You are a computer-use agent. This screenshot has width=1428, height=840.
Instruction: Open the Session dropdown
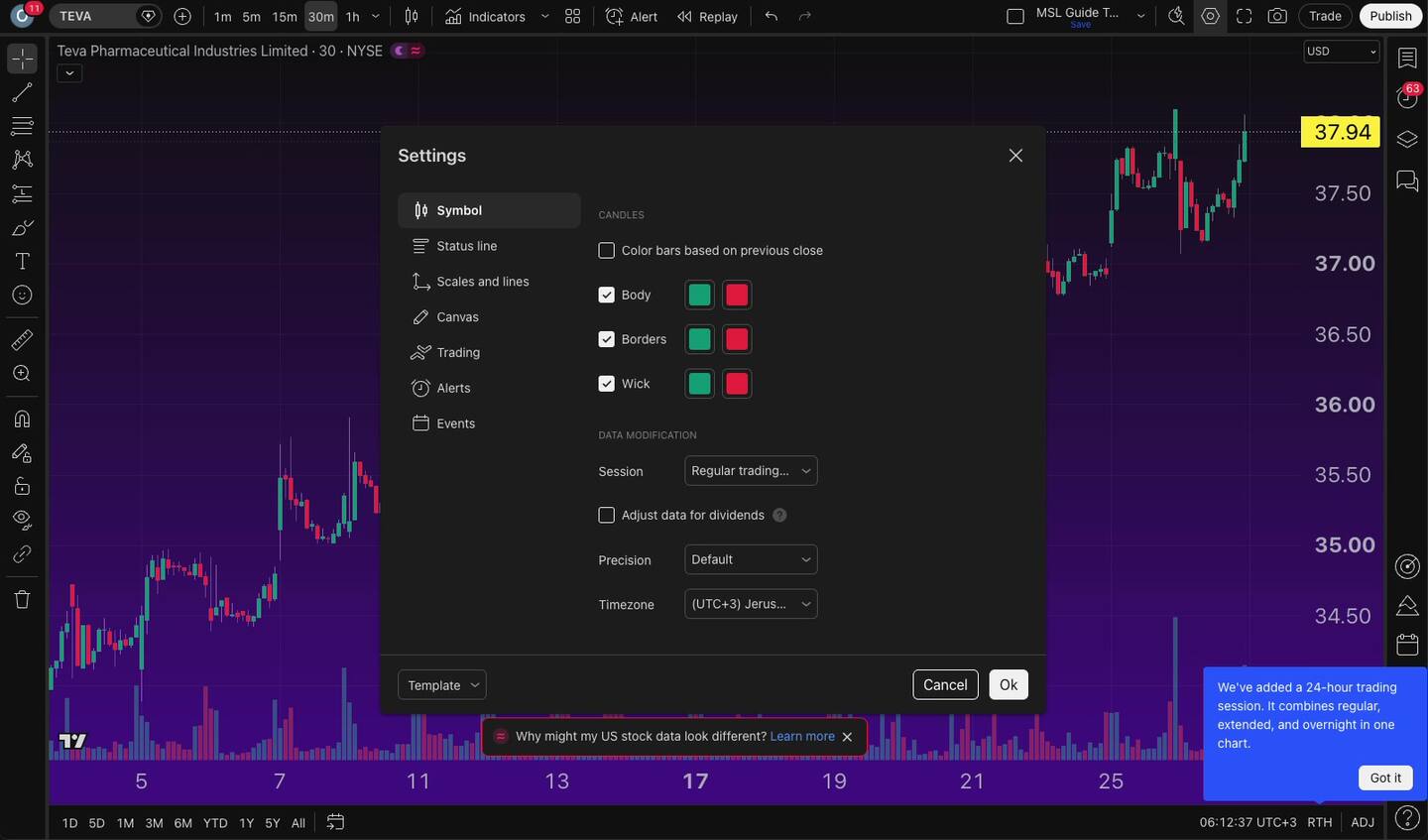[x=751, y=471]
